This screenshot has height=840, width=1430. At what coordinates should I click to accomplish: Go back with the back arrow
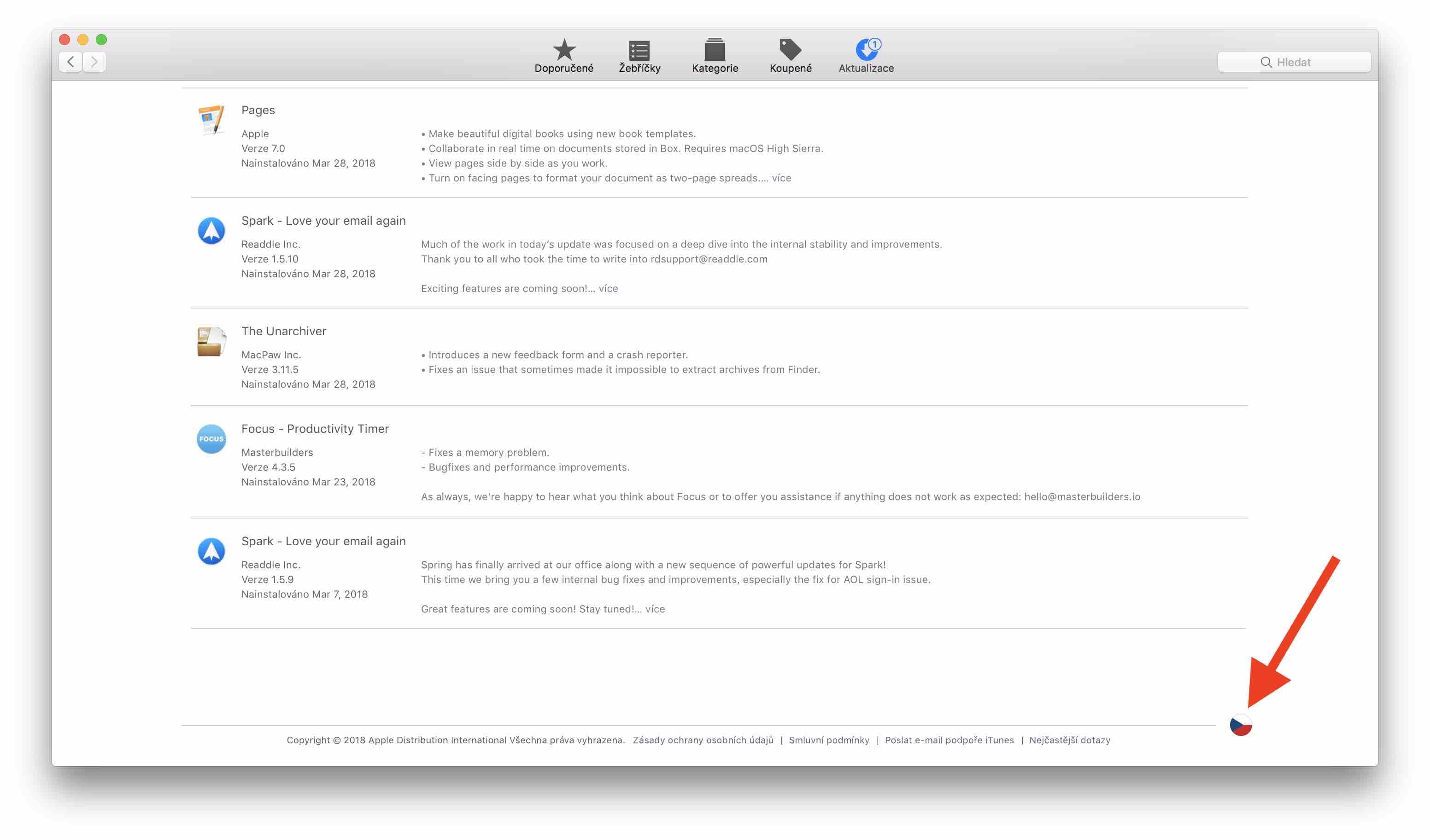pyautogui.click(x=70, y=61)
